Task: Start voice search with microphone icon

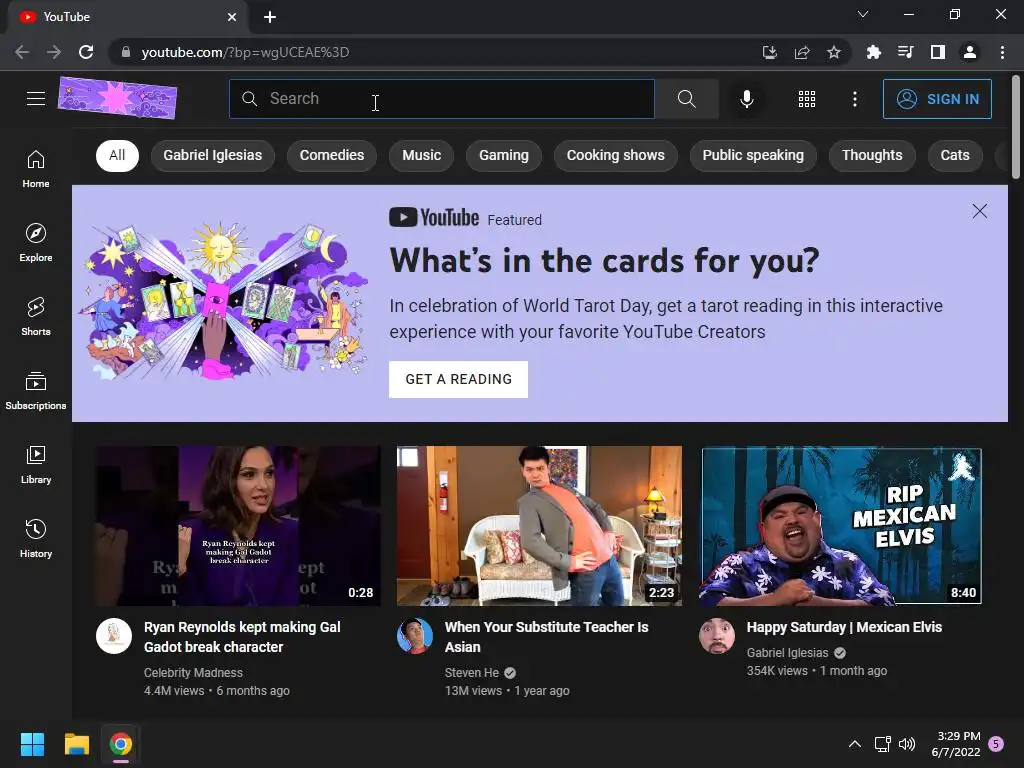Action: [746, 99]
